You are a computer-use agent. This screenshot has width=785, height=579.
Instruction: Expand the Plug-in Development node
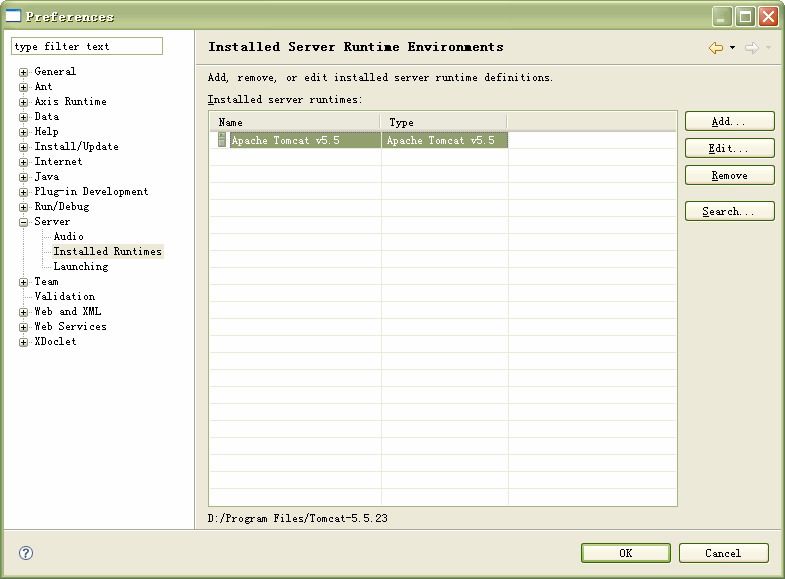coord(24,192)
